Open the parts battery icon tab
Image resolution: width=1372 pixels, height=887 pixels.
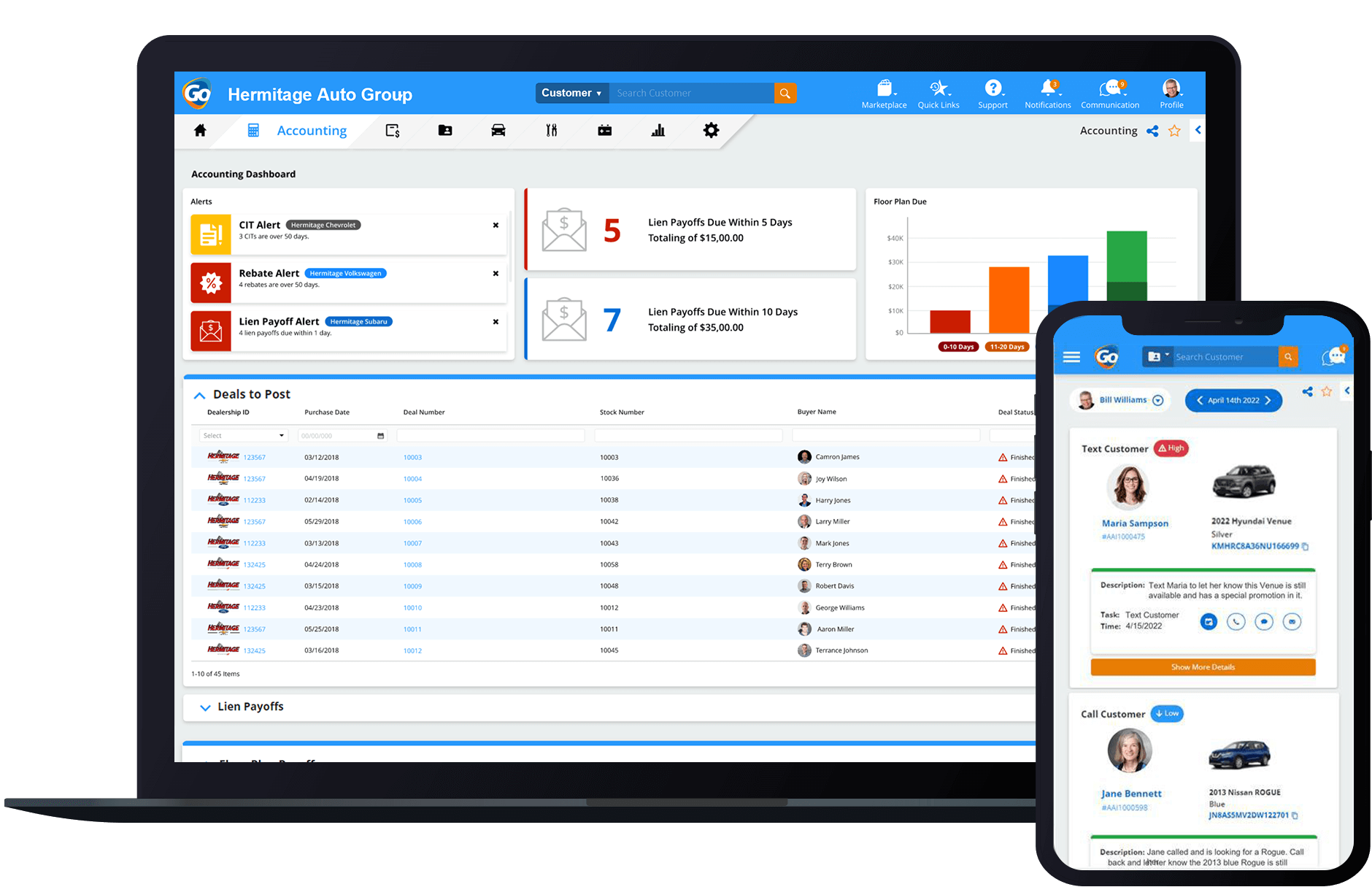(x=605, y=131)
